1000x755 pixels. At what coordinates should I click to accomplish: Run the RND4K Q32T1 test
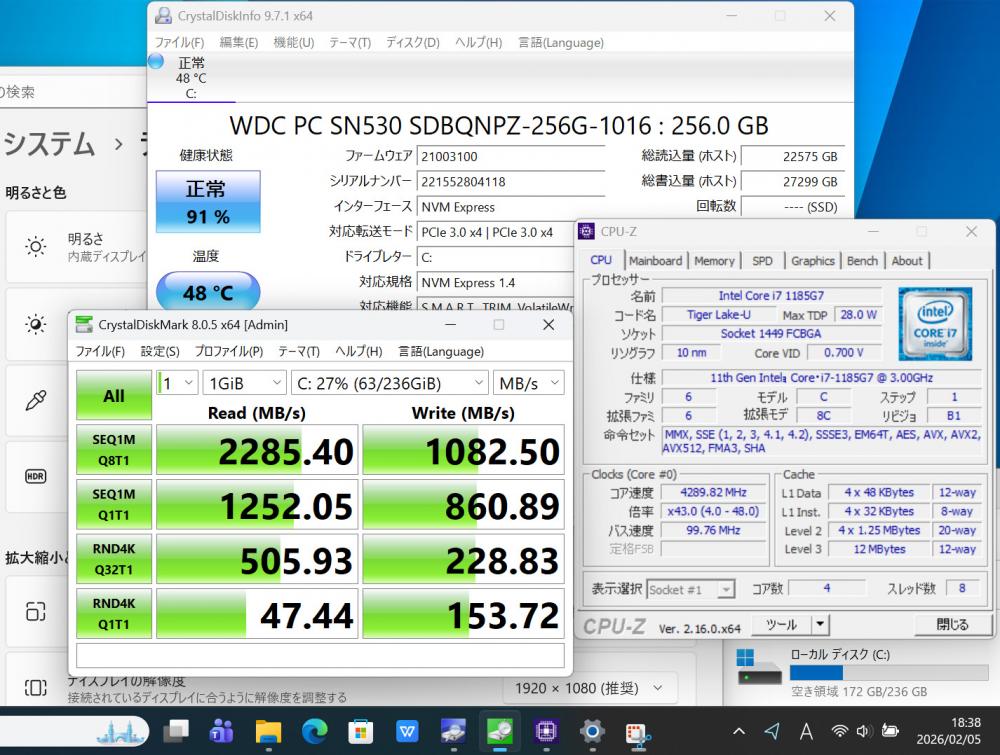114,559
